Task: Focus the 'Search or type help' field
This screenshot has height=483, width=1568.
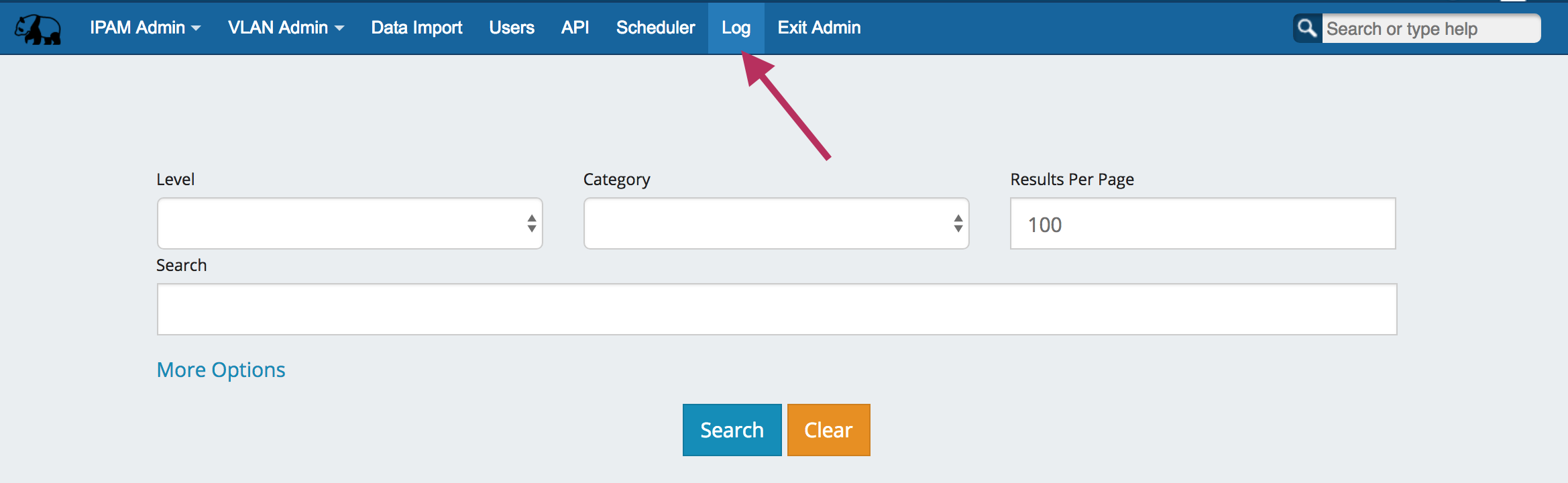Action: click(1430, 29)
